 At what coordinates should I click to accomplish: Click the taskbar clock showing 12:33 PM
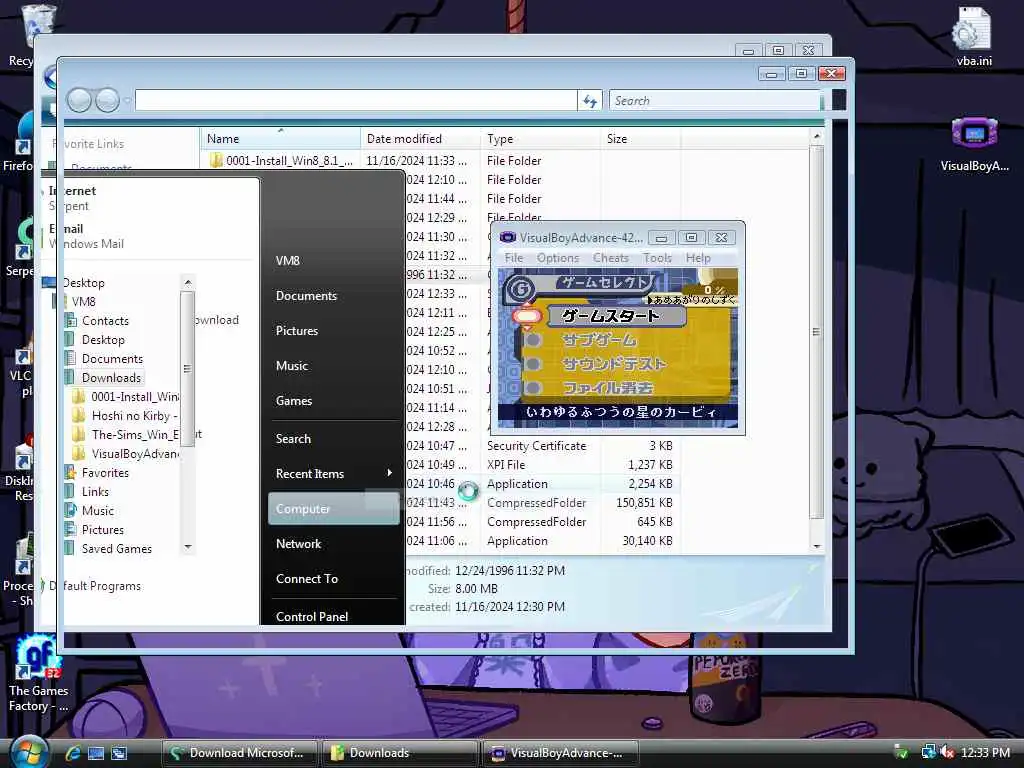pos(985,752)
